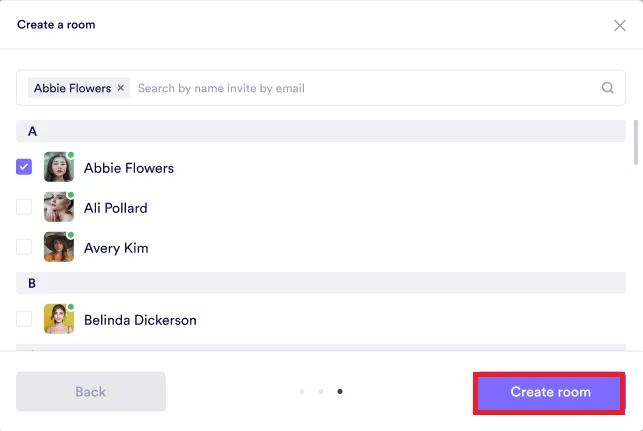
Task: Select the Belinda Dickerson checkbox
Action: [x=24, y=319]
